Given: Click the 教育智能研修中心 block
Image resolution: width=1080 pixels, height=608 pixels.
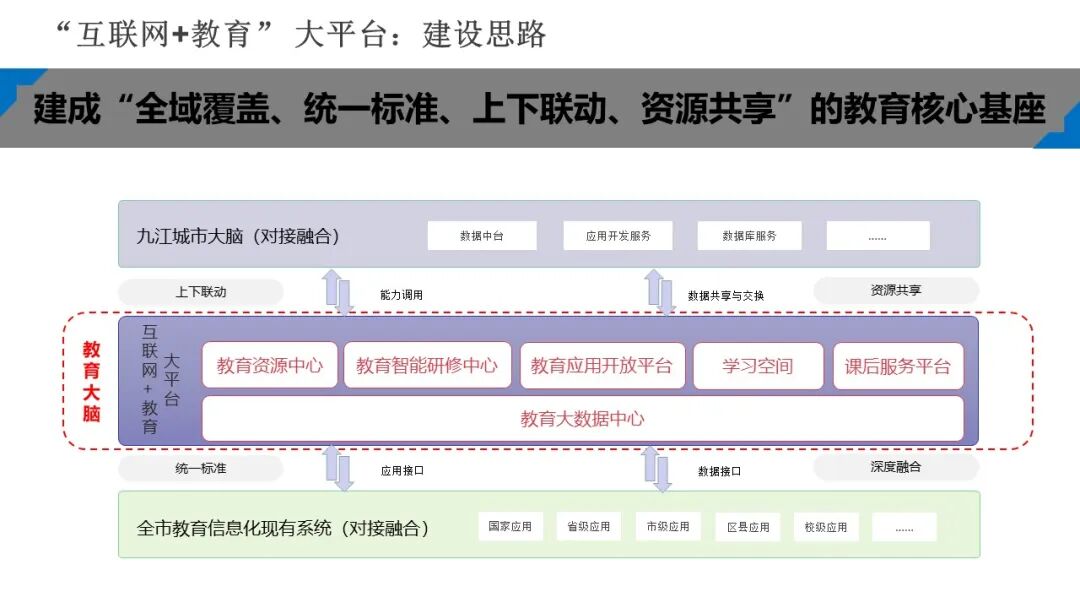Looking at the screenshot, I should 428,365.
